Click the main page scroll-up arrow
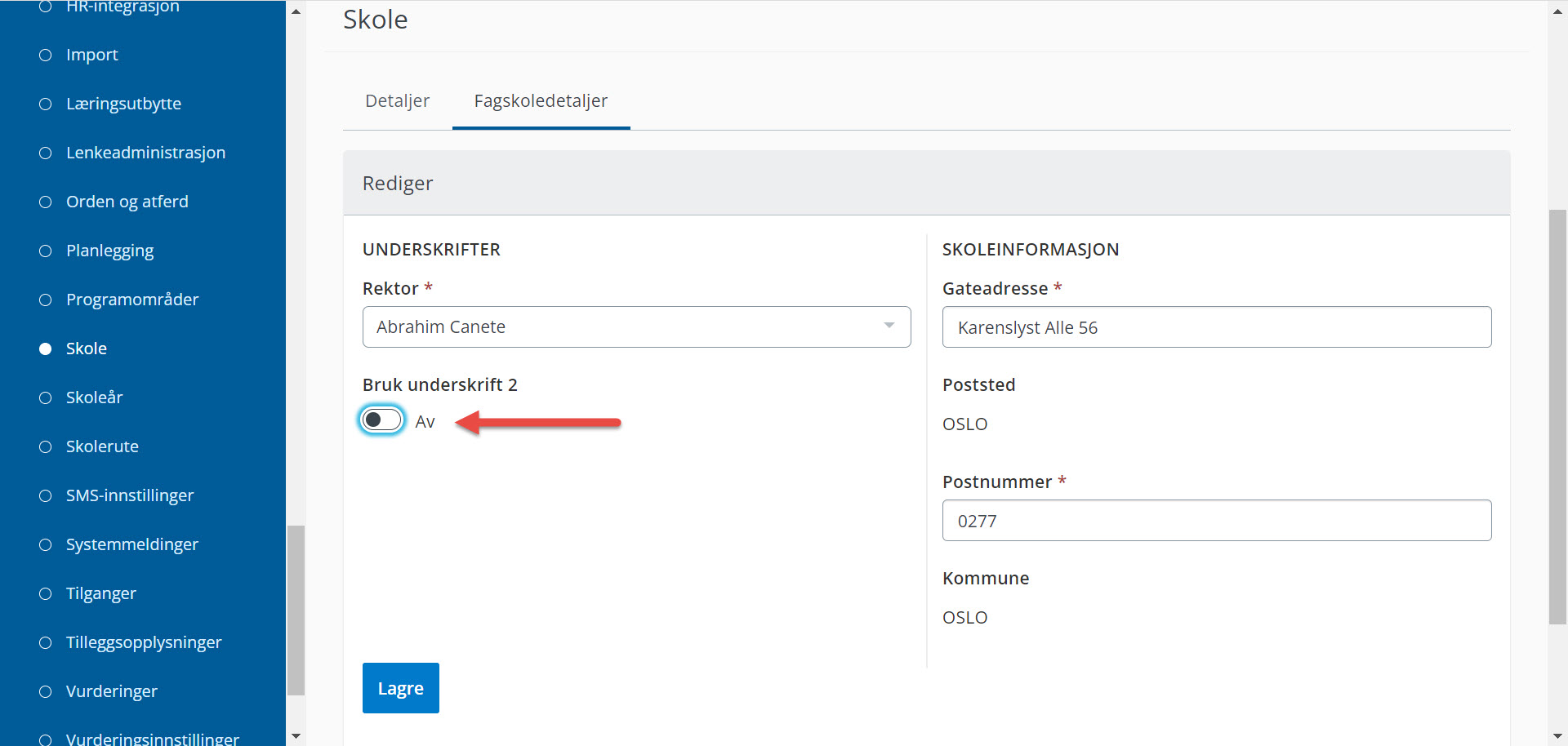This screenshot has width=1568, height=746. click(x=1557, y=11)
